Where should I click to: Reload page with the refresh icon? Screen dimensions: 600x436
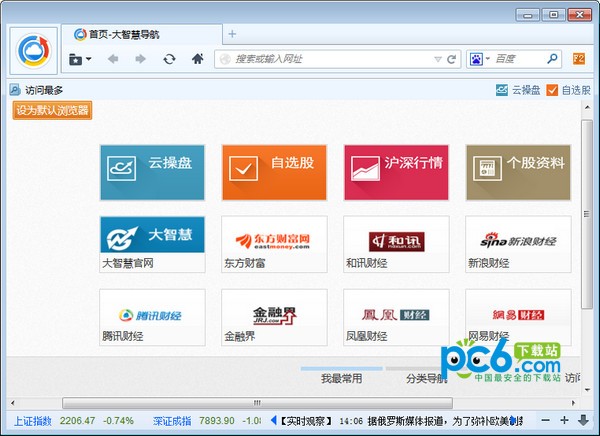coord(169,59)
